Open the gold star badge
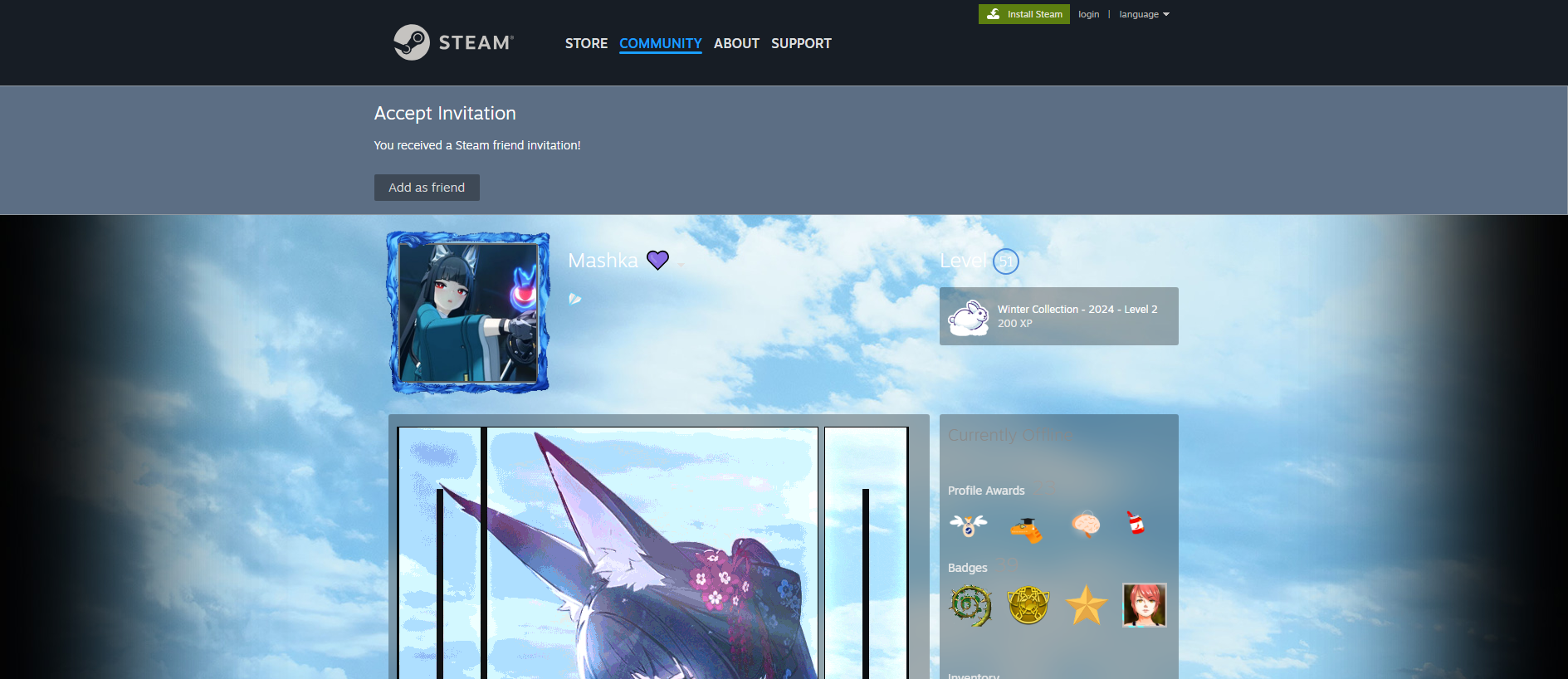The width and height of the screenshot is (1568, 679). point(1087,605)
